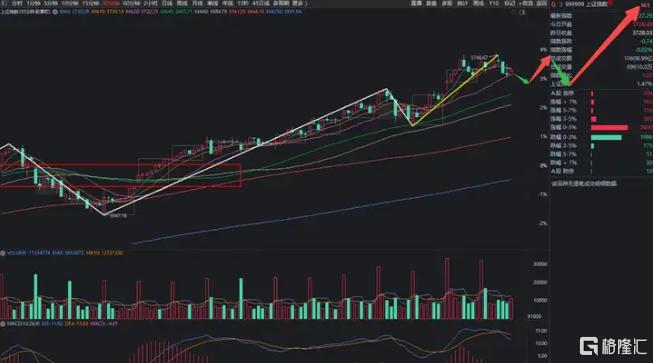The image size is (654, 363).
Task: Open the '更多' dropdown at the end of the period bar
Action: click(299, 3)
